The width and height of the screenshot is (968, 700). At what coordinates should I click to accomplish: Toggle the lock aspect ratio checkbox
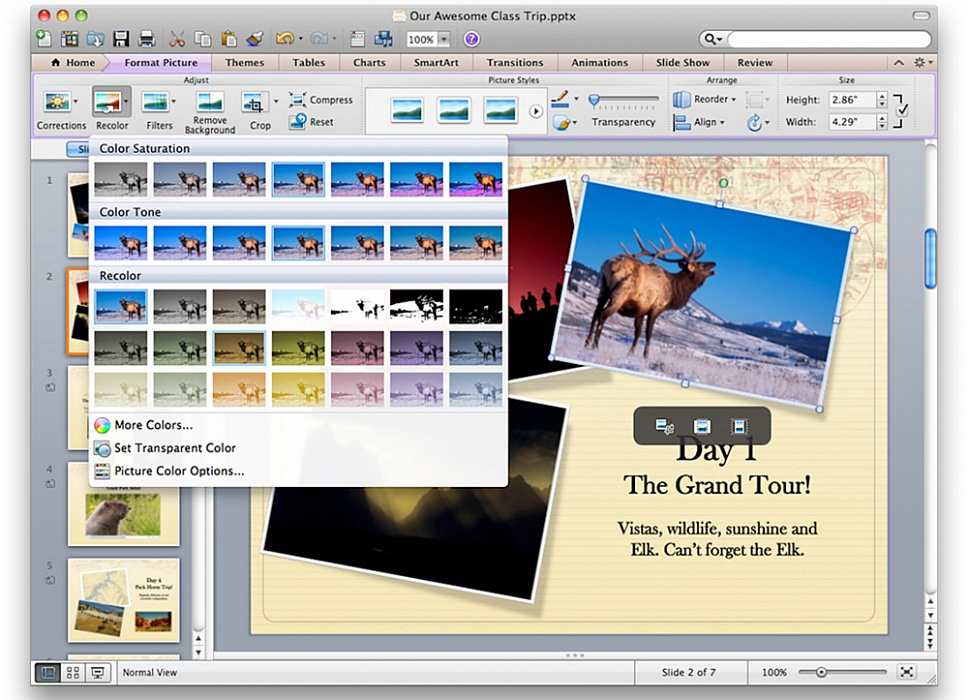(x=902, y=110)
